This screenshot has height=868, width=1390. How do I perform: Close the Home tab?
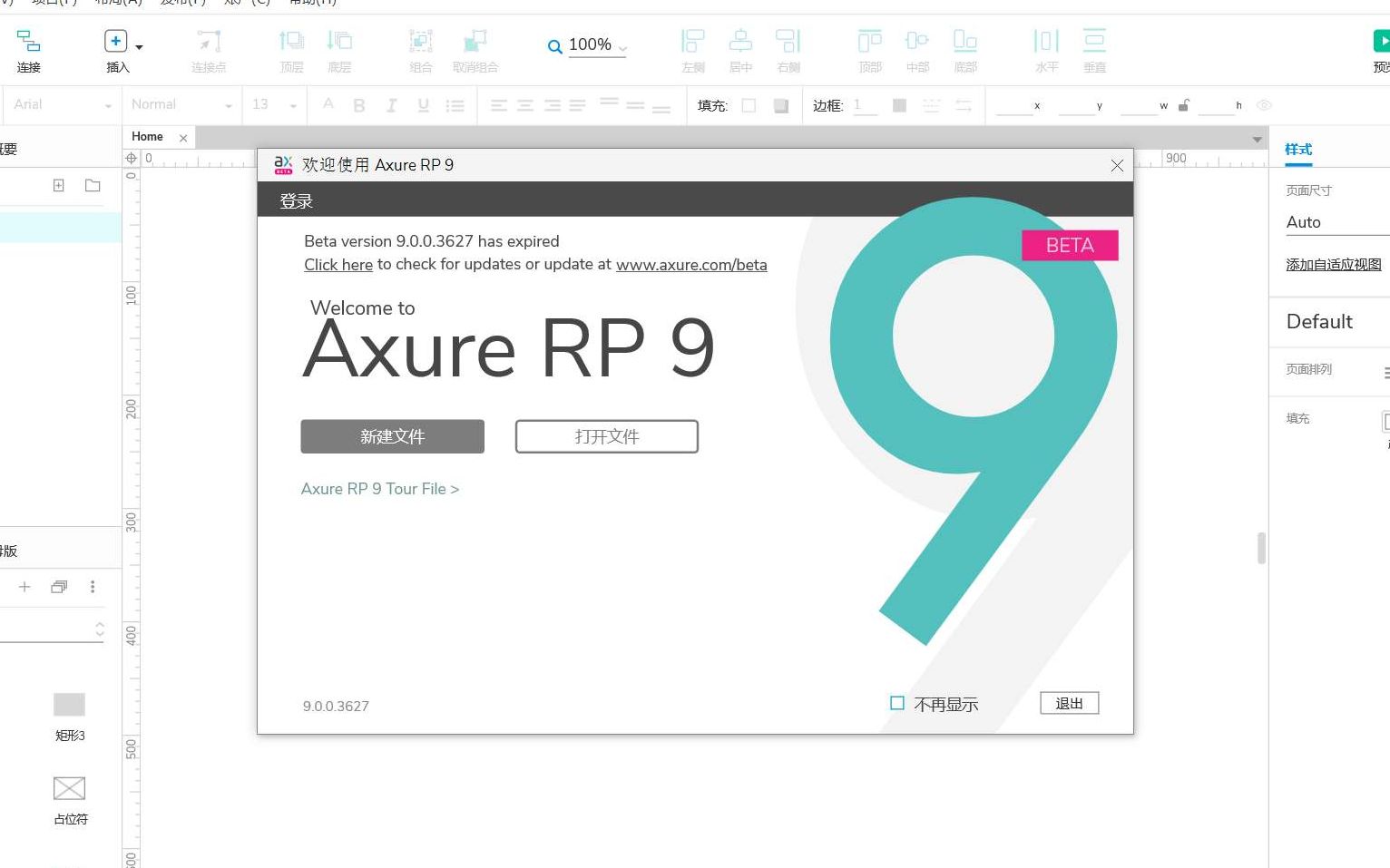point(183,138)
